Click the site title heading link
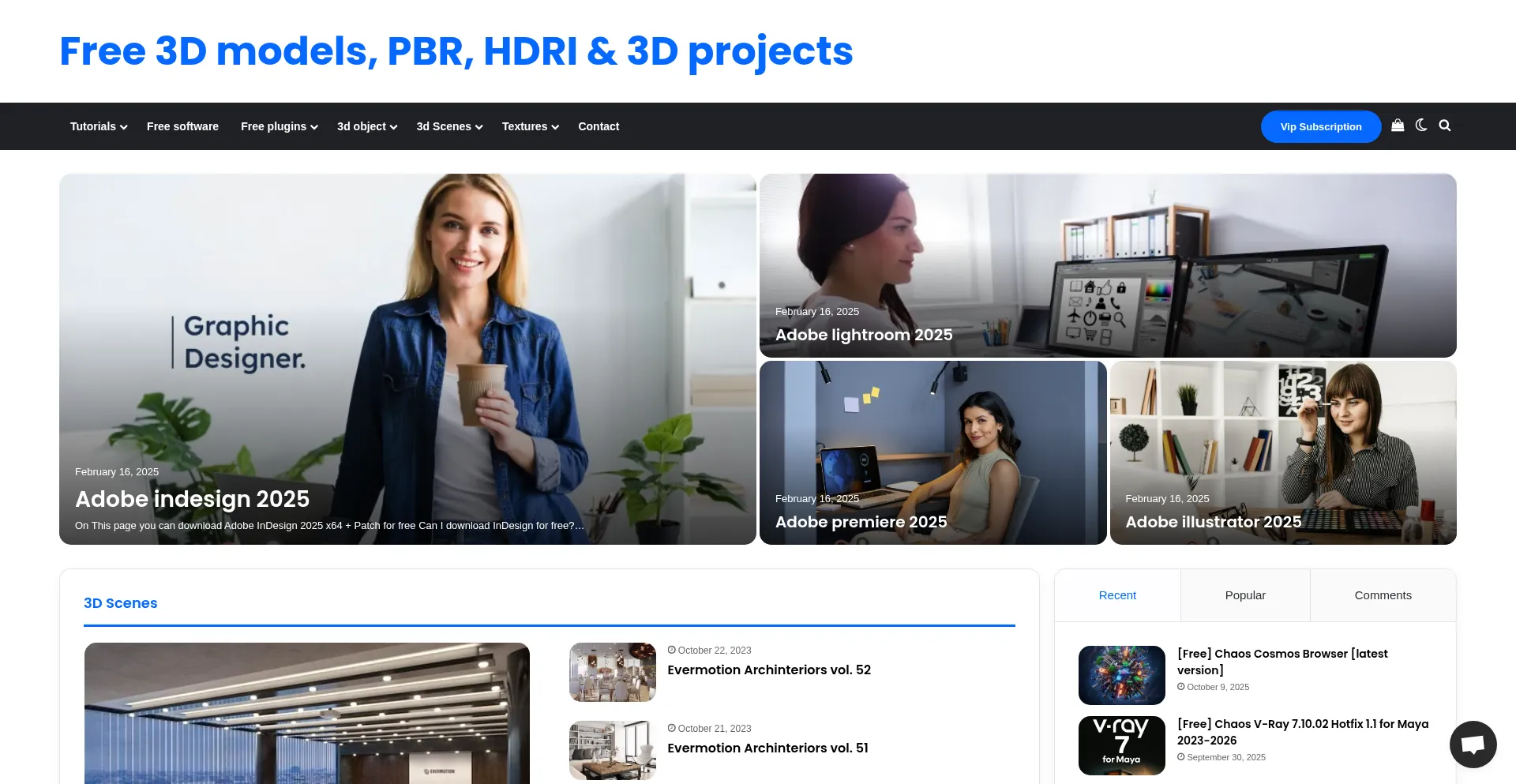Viewport: 1516px width, 784px height. [456, 51]
